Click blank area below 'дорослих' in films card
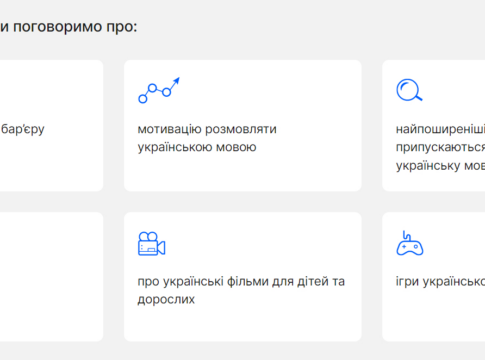Viewport: 485px width, 360px height. tap(243, 323)
